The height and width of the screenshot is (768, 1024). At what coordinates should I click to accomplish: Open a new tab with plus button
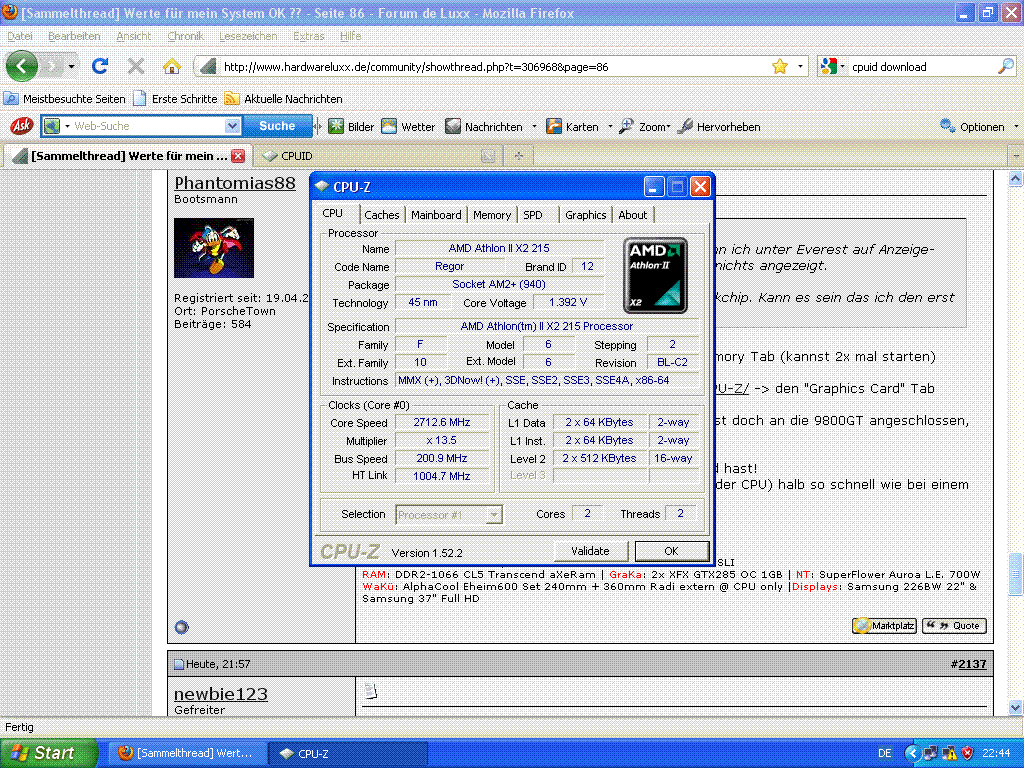pyautogui.click(x=519, y=156)
